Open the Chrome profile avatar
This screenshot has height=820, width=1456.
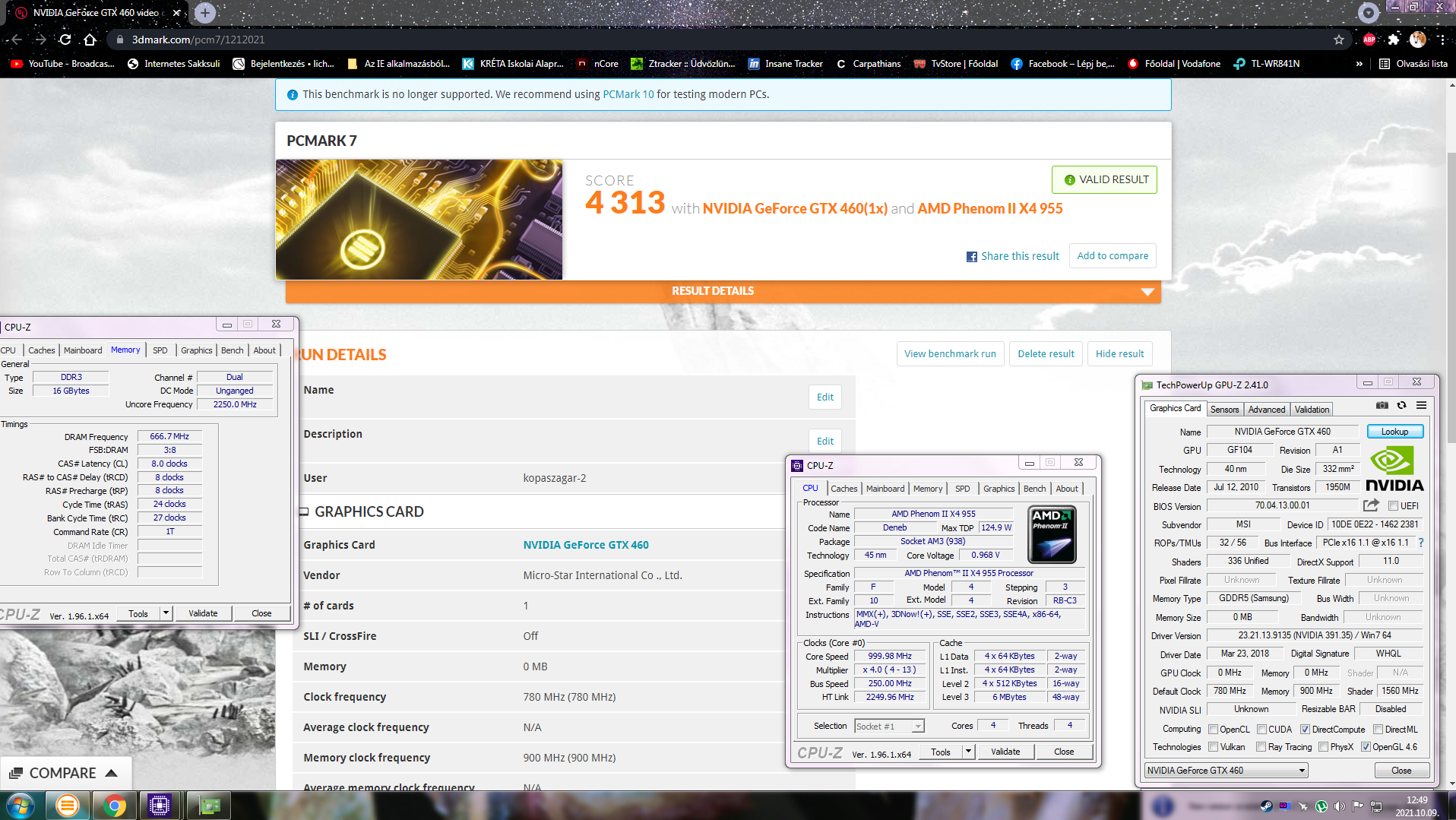point(1418,40)
